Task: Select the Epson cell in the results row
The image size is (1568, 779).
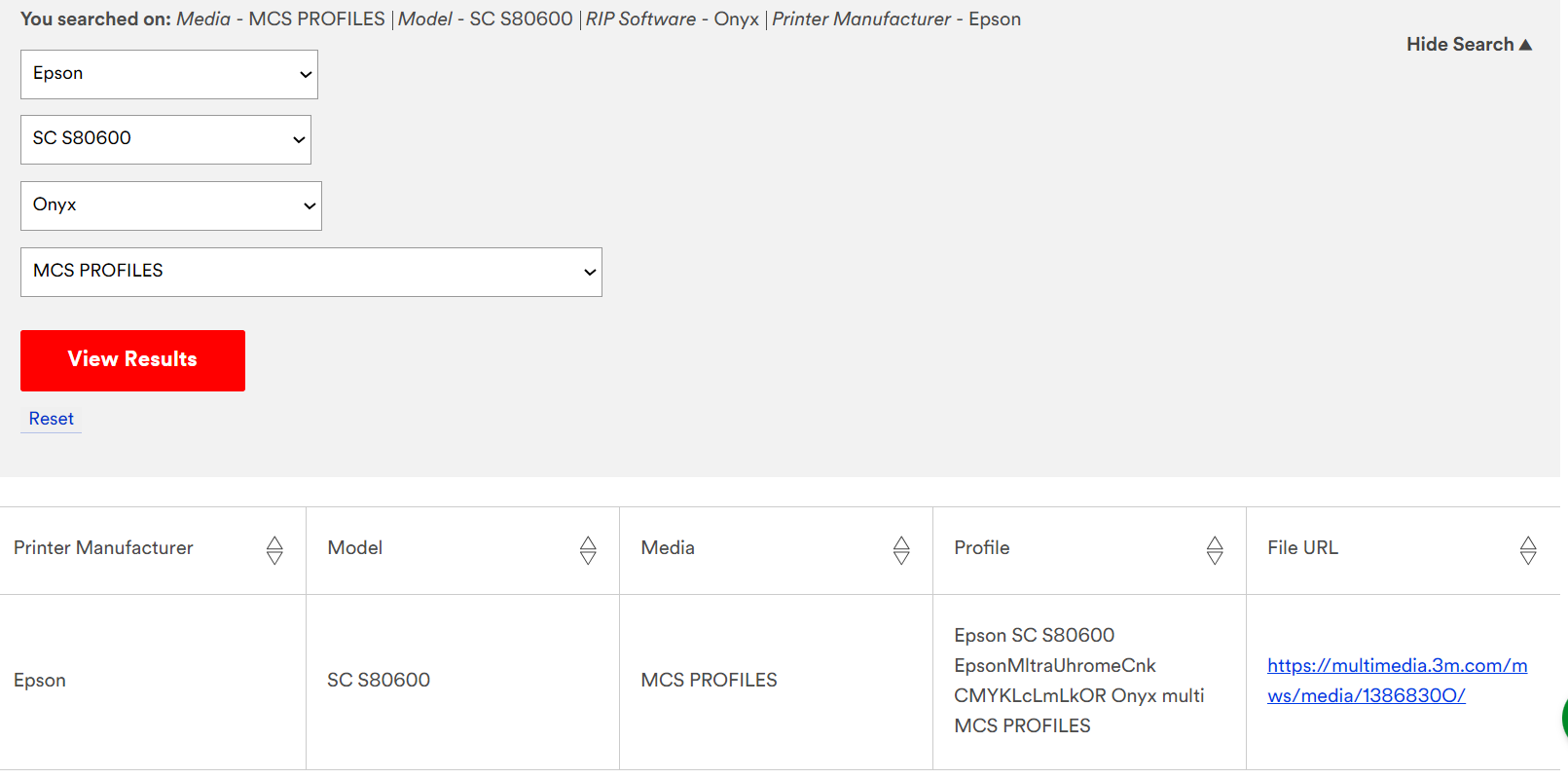Action: (x=40, y=681)
